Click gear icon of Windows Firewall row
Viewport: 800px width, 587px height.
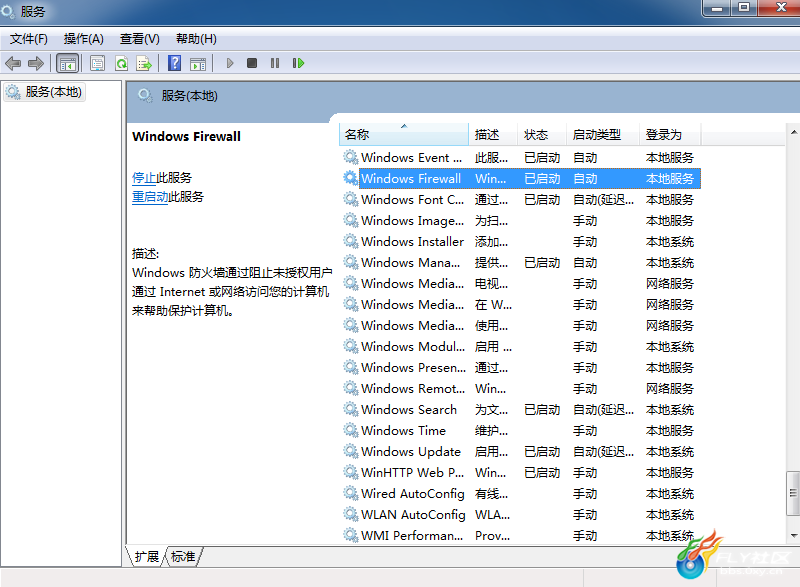[x=351, y=178]
